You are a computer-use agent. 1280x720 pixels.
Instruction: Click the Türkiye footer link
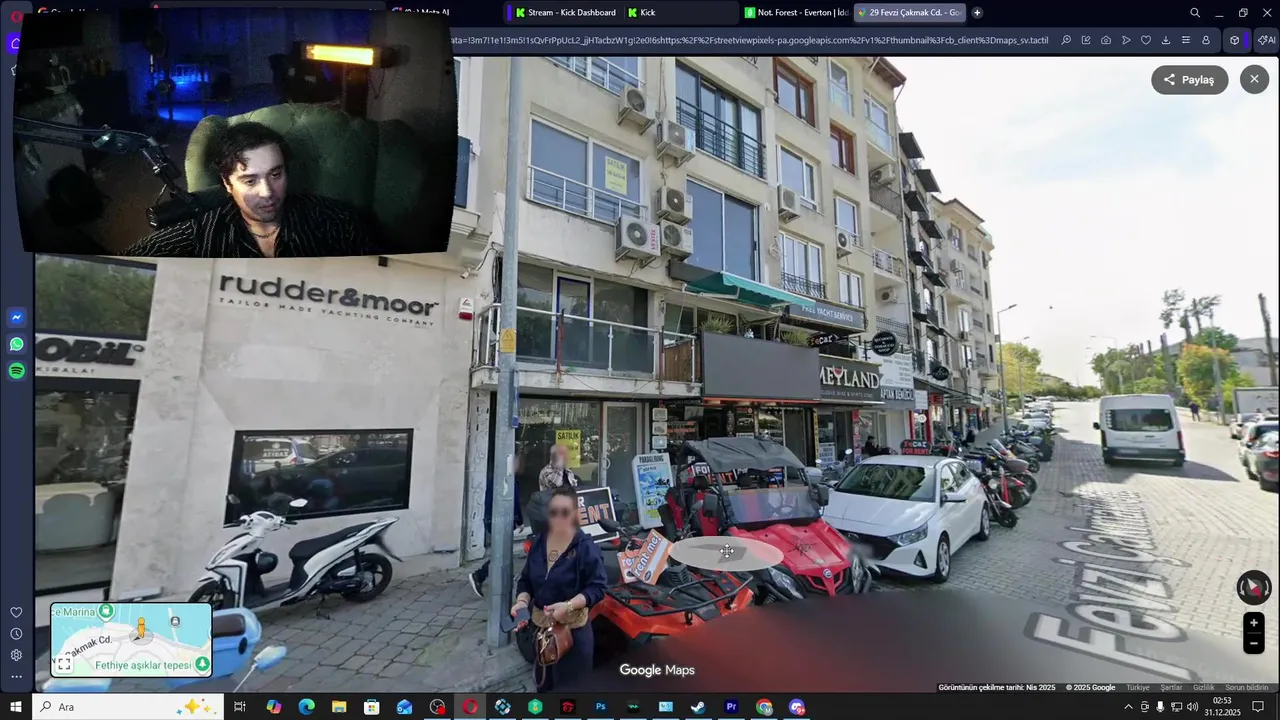[x=1138, y=688]
